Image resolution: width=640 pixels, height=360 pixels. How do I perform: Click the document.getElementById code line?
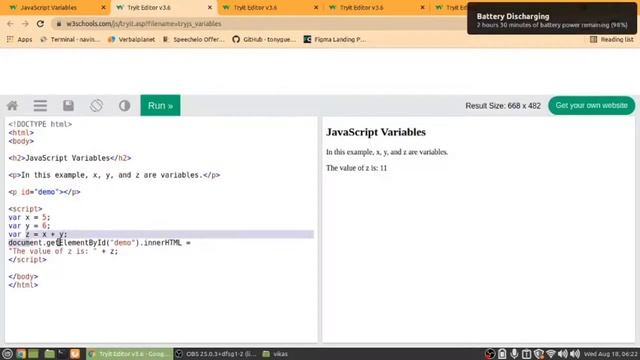(x=100, y=243)
